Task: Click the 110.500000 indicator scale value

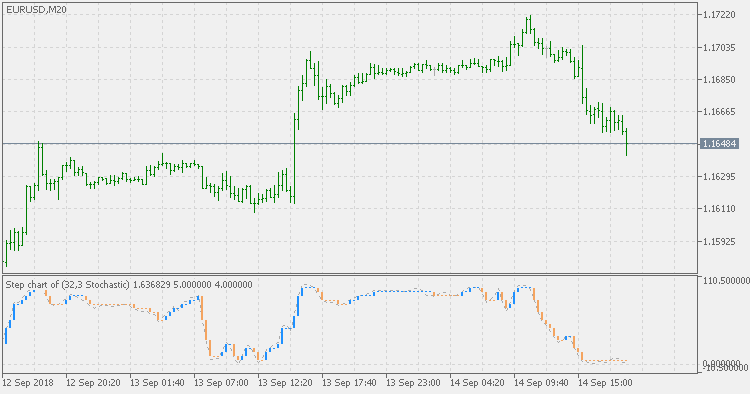Action: tap(726, 280)
